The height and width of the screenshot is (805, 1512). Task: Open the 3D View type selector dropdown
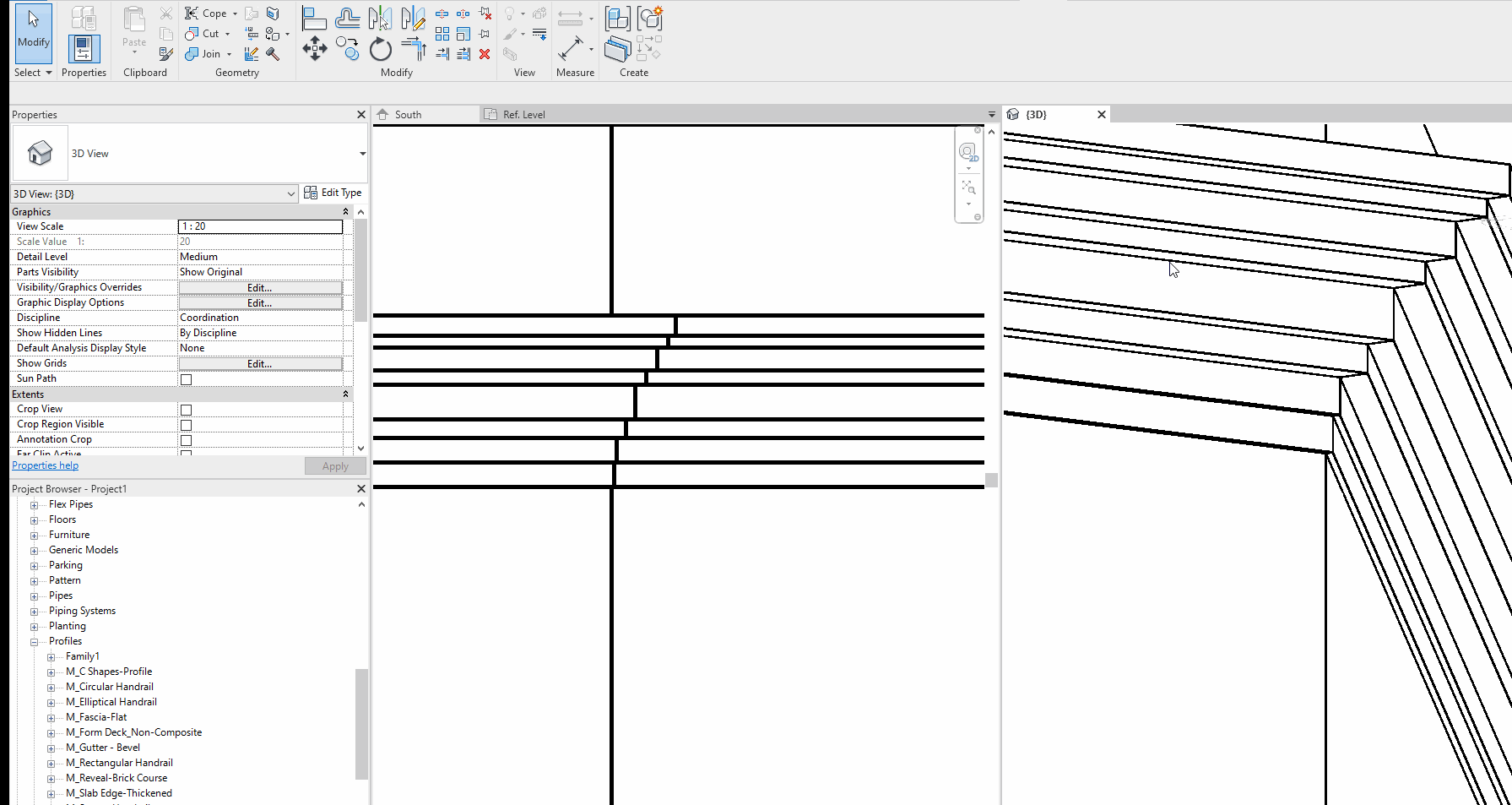[291, 193]
